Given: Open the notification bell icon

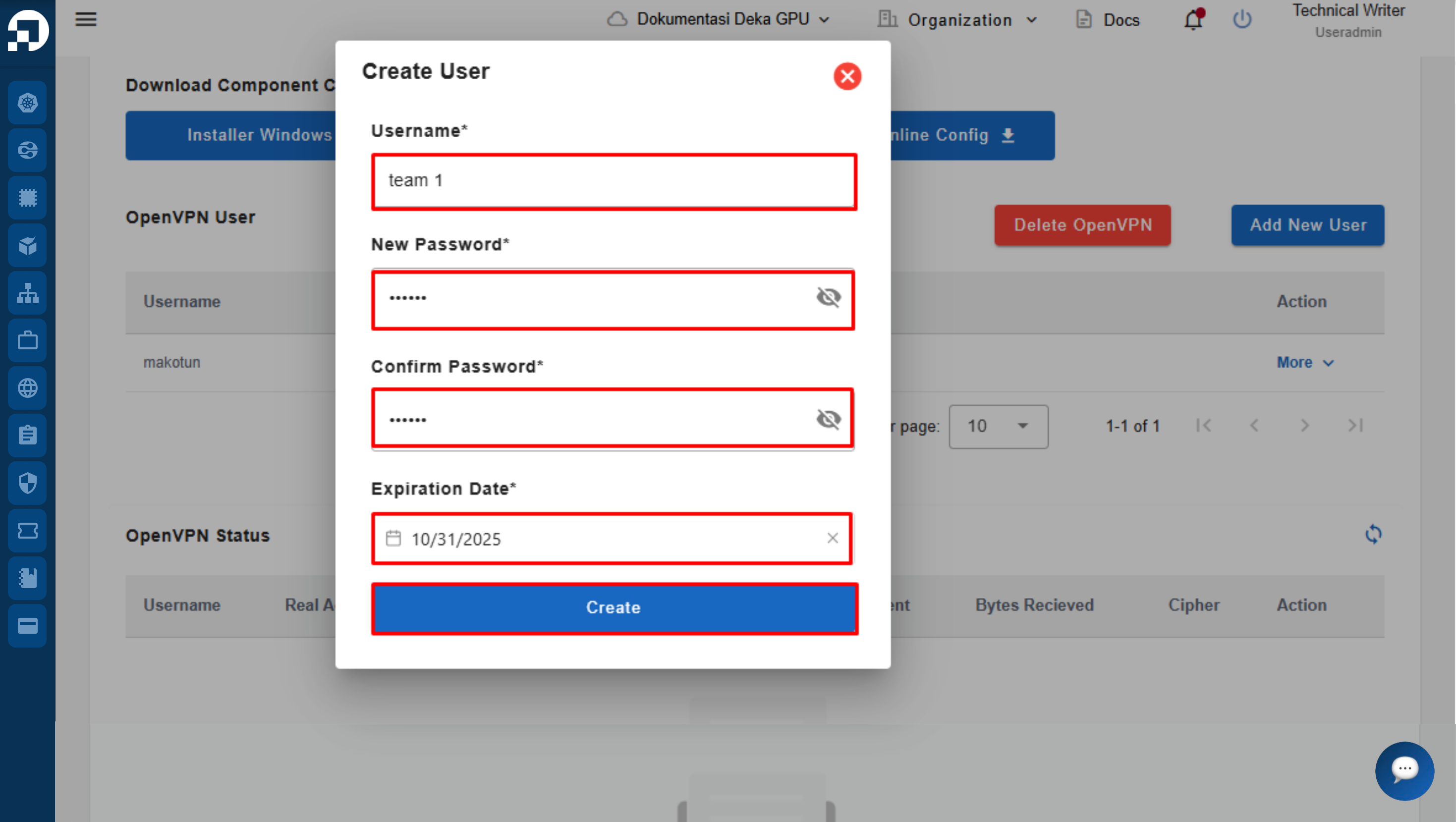Looking at the screenshot, I should point(1193,19).
